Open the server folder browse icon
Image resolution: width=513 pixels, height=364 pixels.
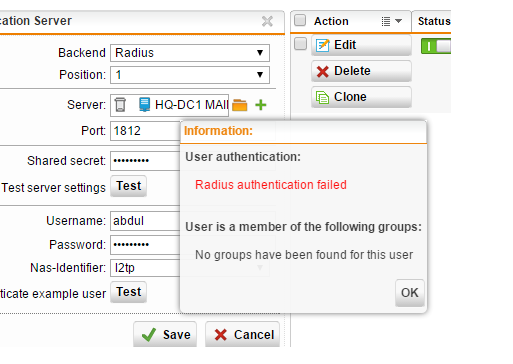pos(239,105)
